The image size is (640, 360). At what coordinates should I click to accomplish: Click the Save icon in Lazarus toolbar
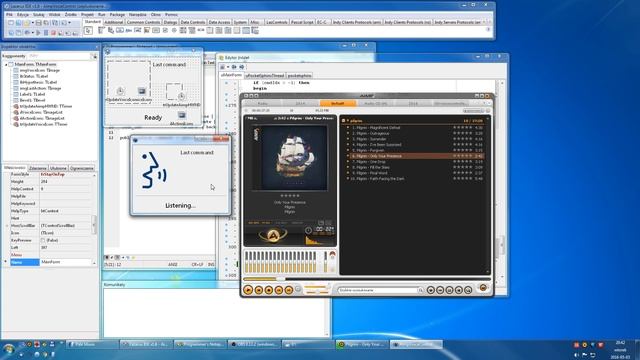[x=38, y=23]
